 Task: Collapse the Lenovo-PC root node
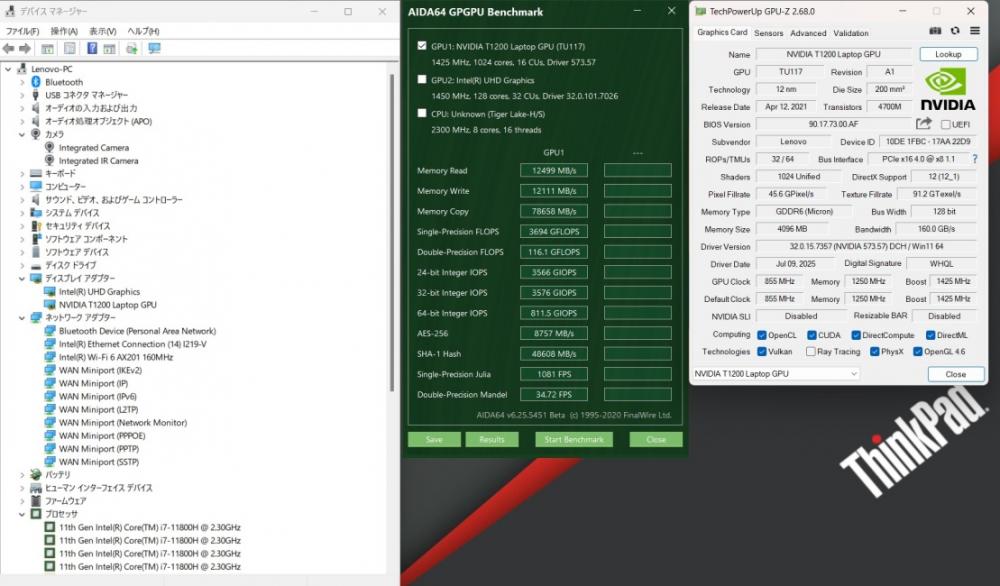coord(8,69)
